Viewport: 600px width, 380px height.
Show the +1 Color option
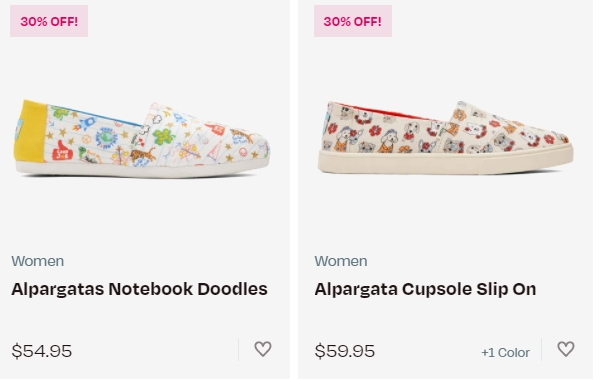(x=505, y=352)
